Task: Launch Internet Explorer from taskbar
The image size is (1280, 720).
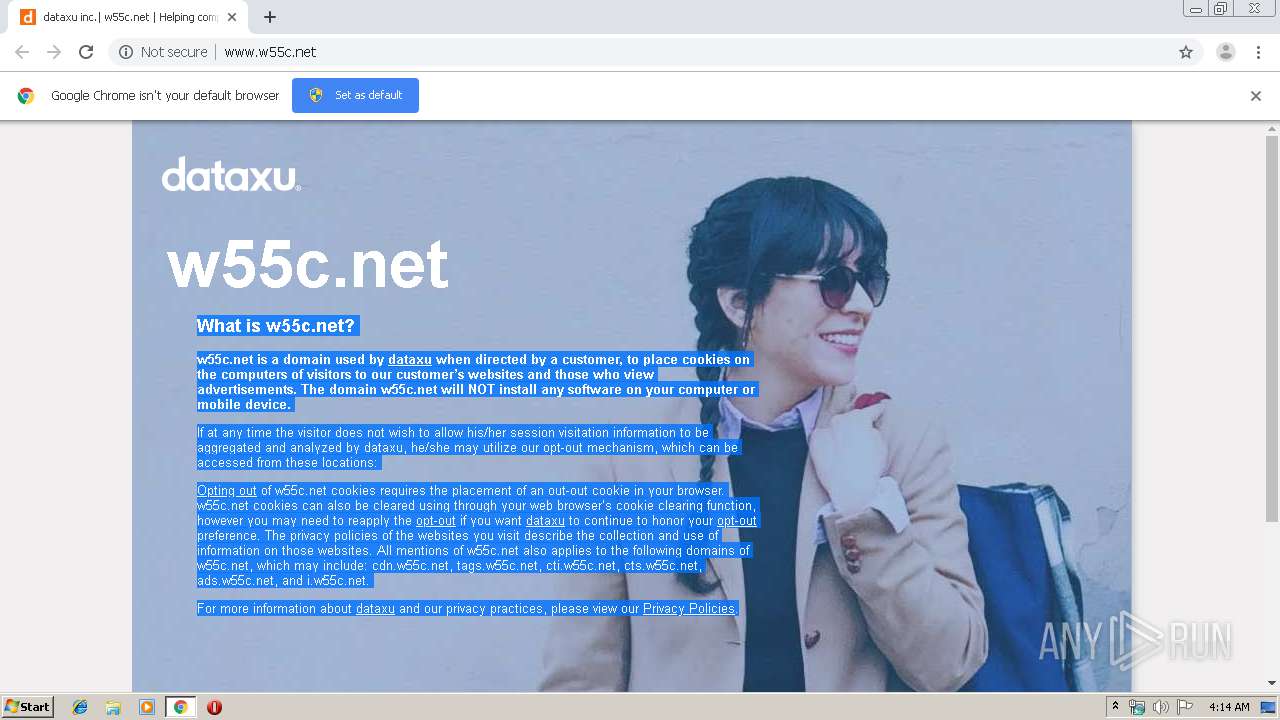Action: [x=80, y=707]
